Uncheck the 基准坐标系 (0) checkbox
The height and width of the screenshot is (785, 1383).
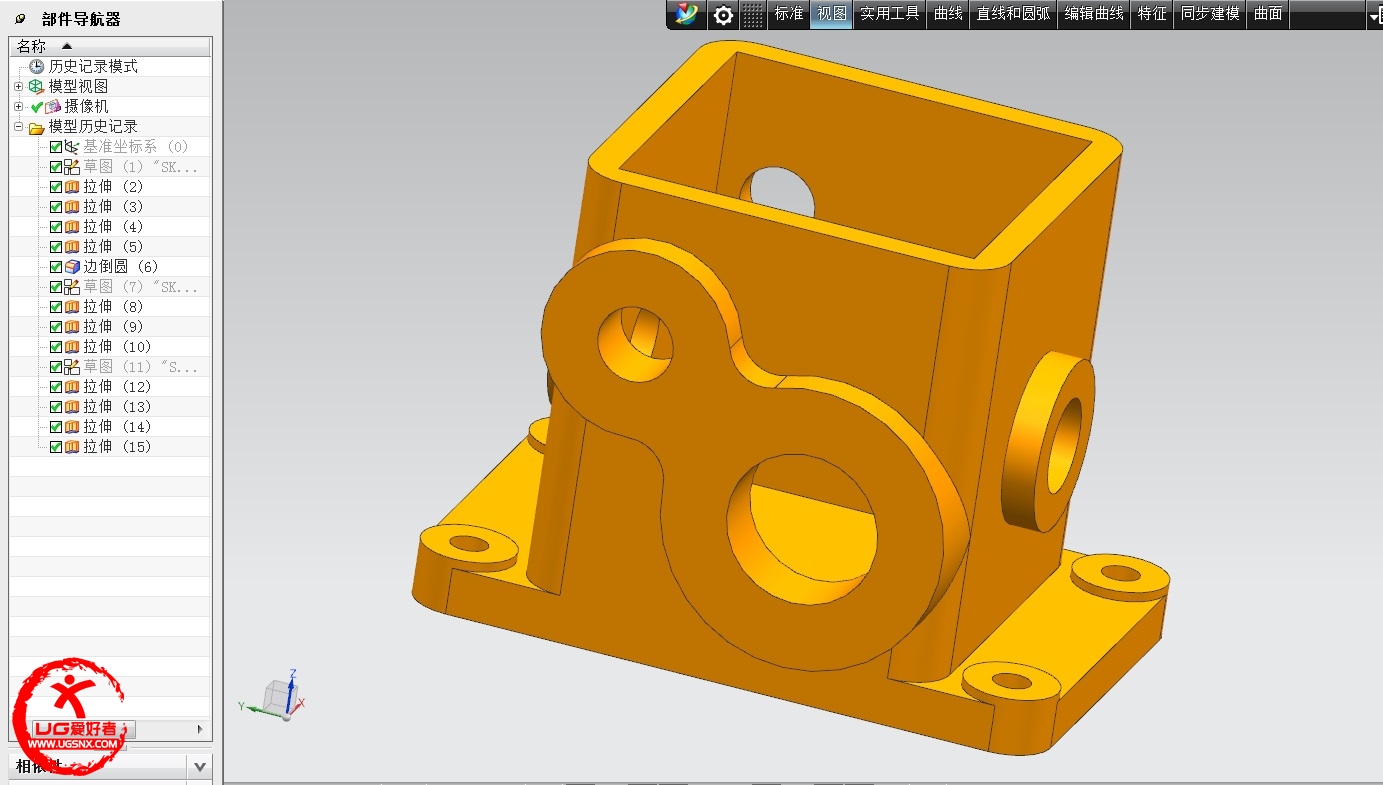[56, 147]
